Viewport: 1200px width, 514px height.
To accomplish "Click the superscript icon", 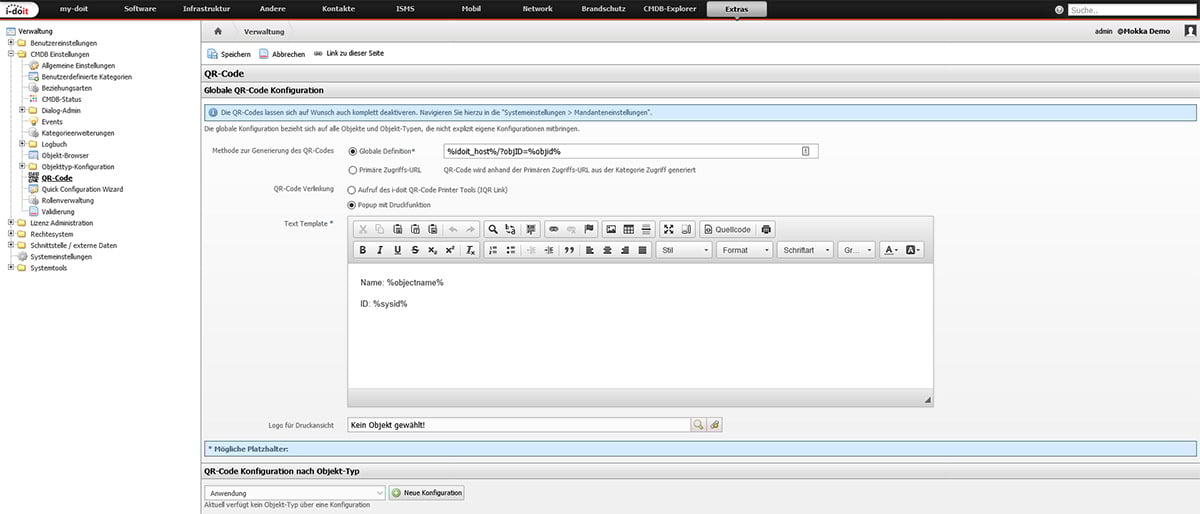I will [x=450, y=250].
